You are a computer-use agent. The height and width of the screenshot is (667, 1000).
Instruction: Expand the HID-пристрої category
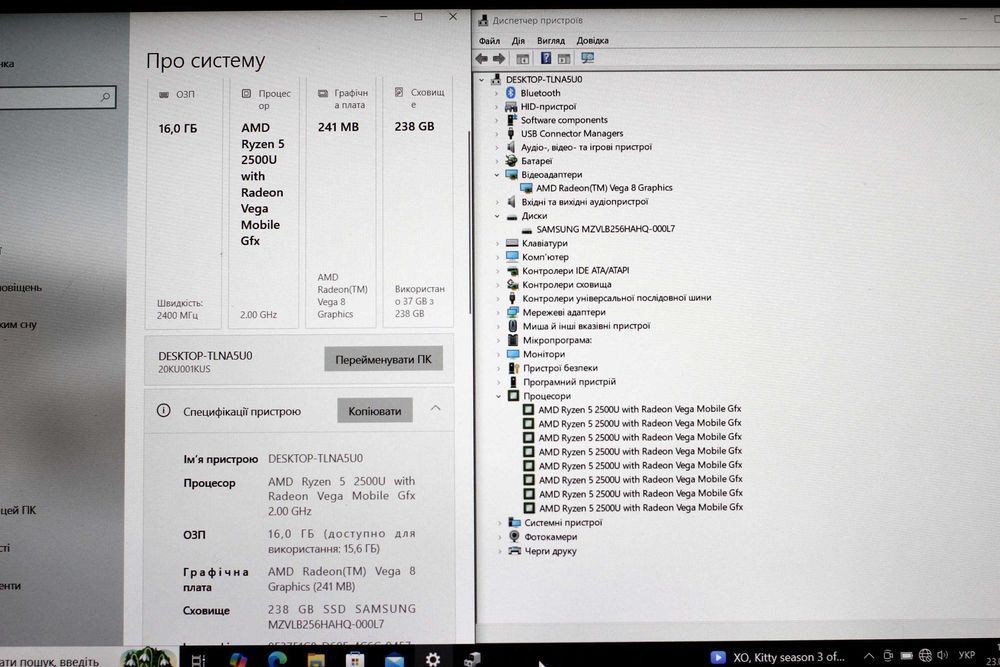click(497, 107)
